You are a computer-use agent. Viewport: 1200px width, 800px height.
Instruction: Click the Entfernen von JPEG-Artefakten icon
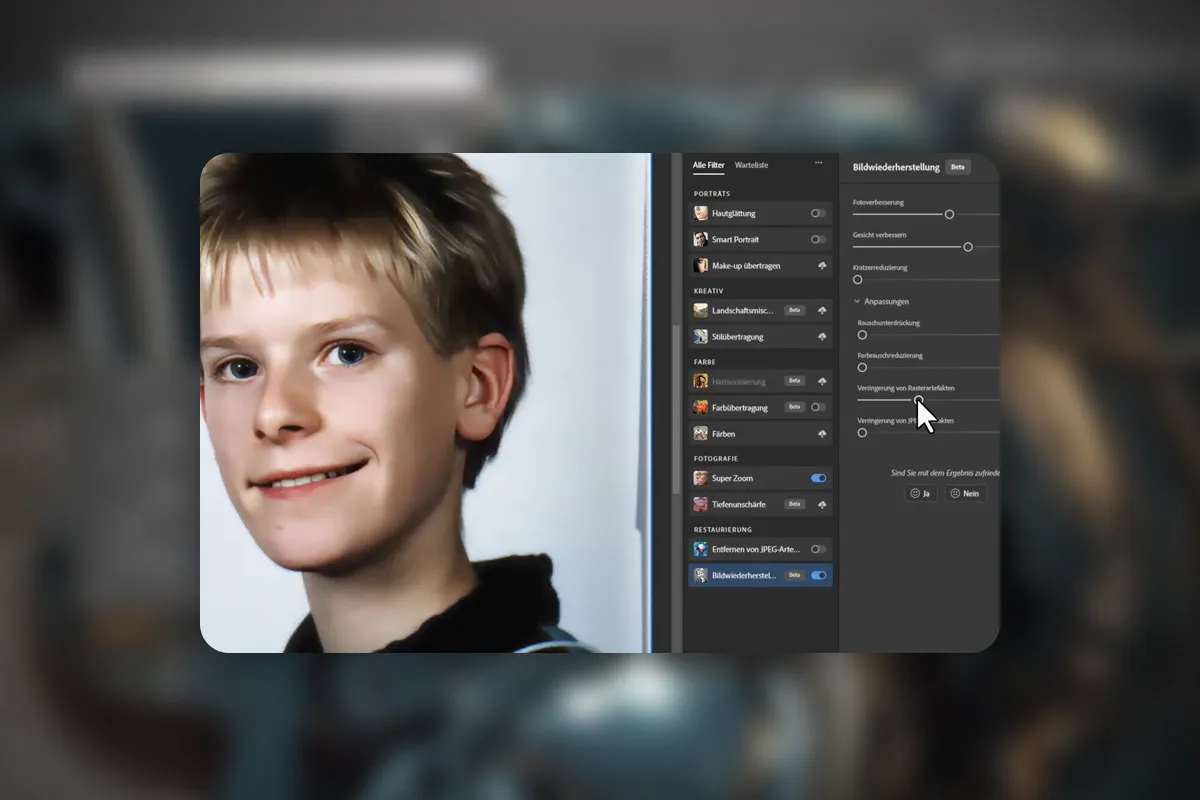pyautogui.click(x=701, y=549)
